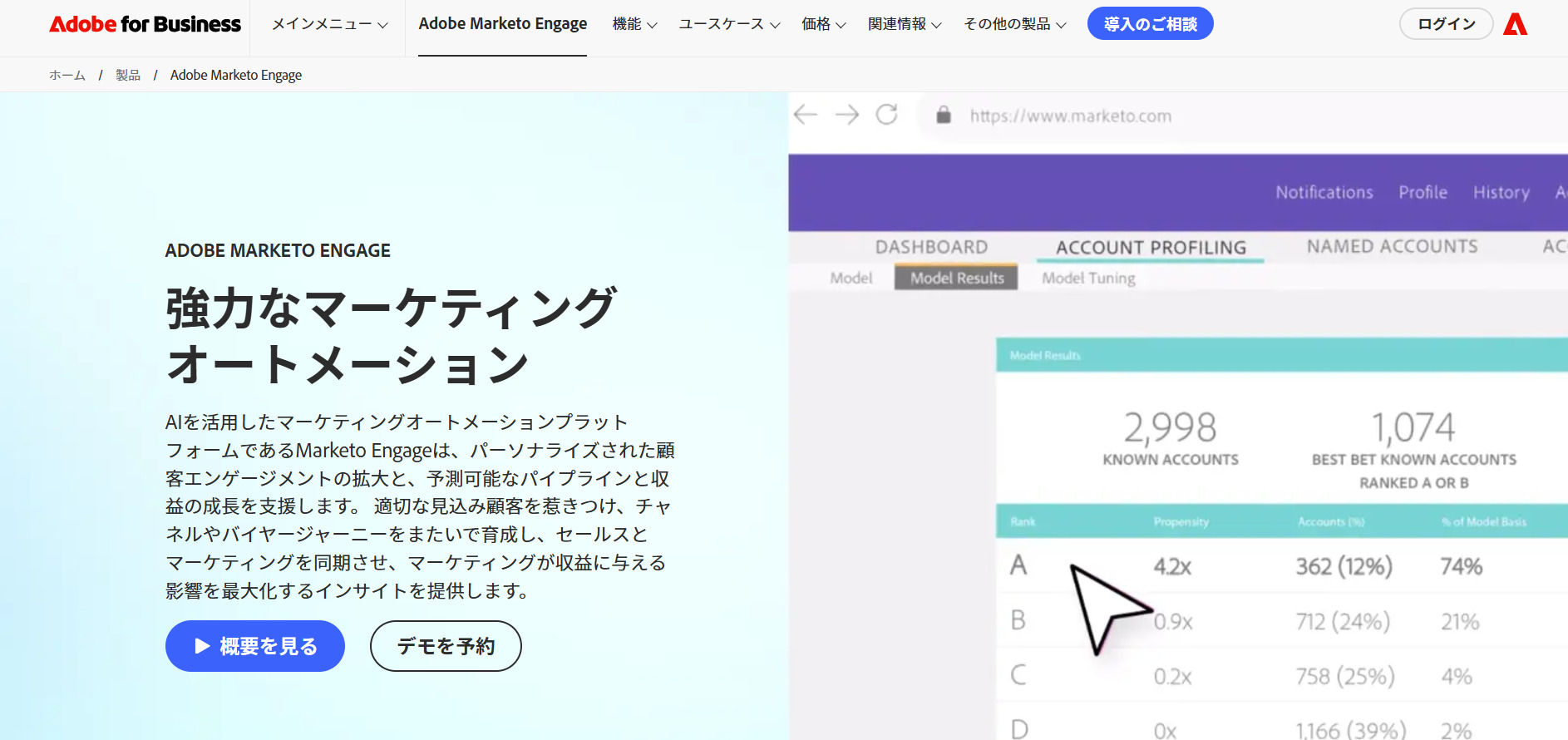1568x740 pixels.
Task: Select rank B row label
Action: pyautogui.click(x=1018, y=620)
